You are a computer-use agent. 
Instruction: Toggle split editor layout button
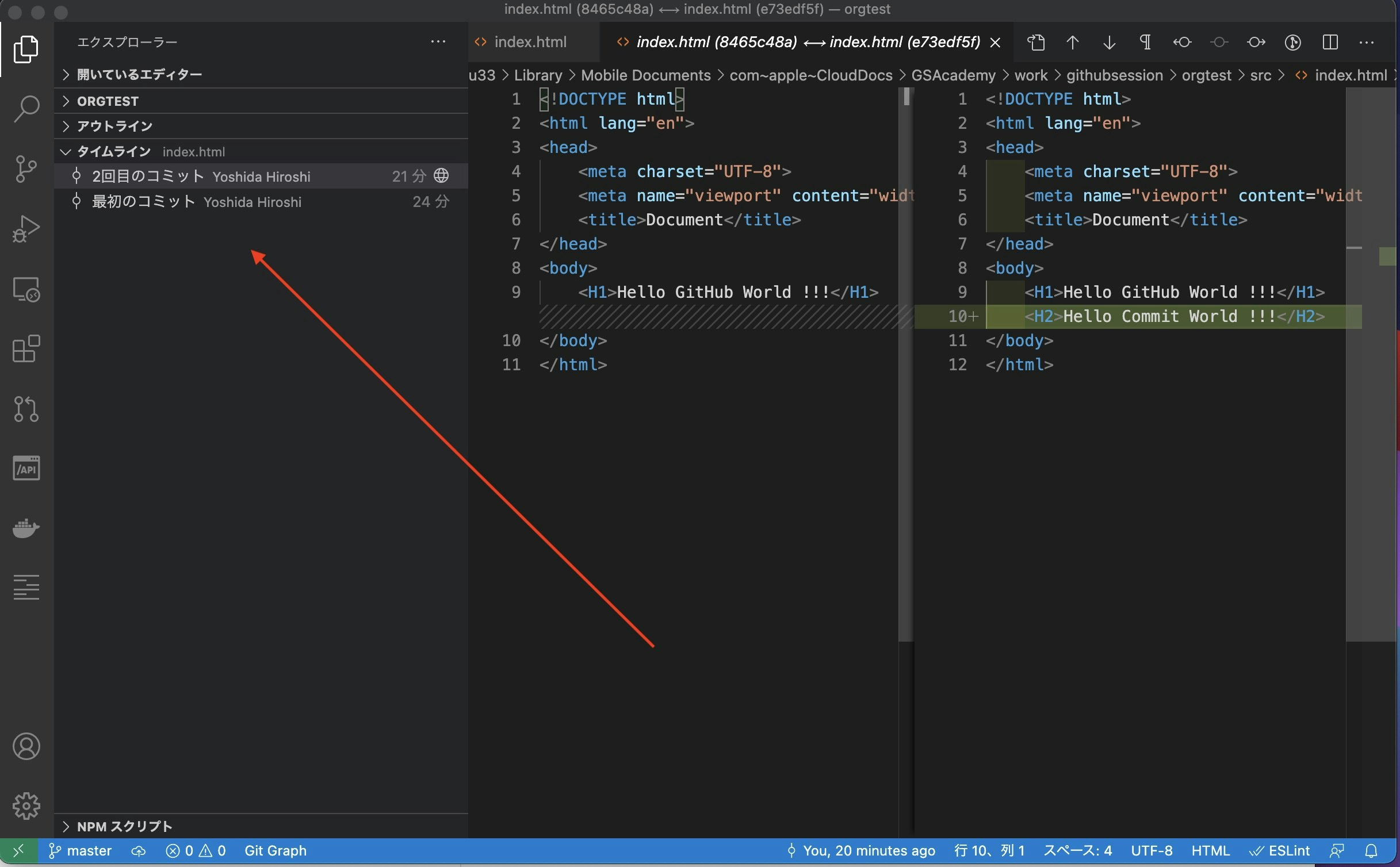coord(1330,43)
